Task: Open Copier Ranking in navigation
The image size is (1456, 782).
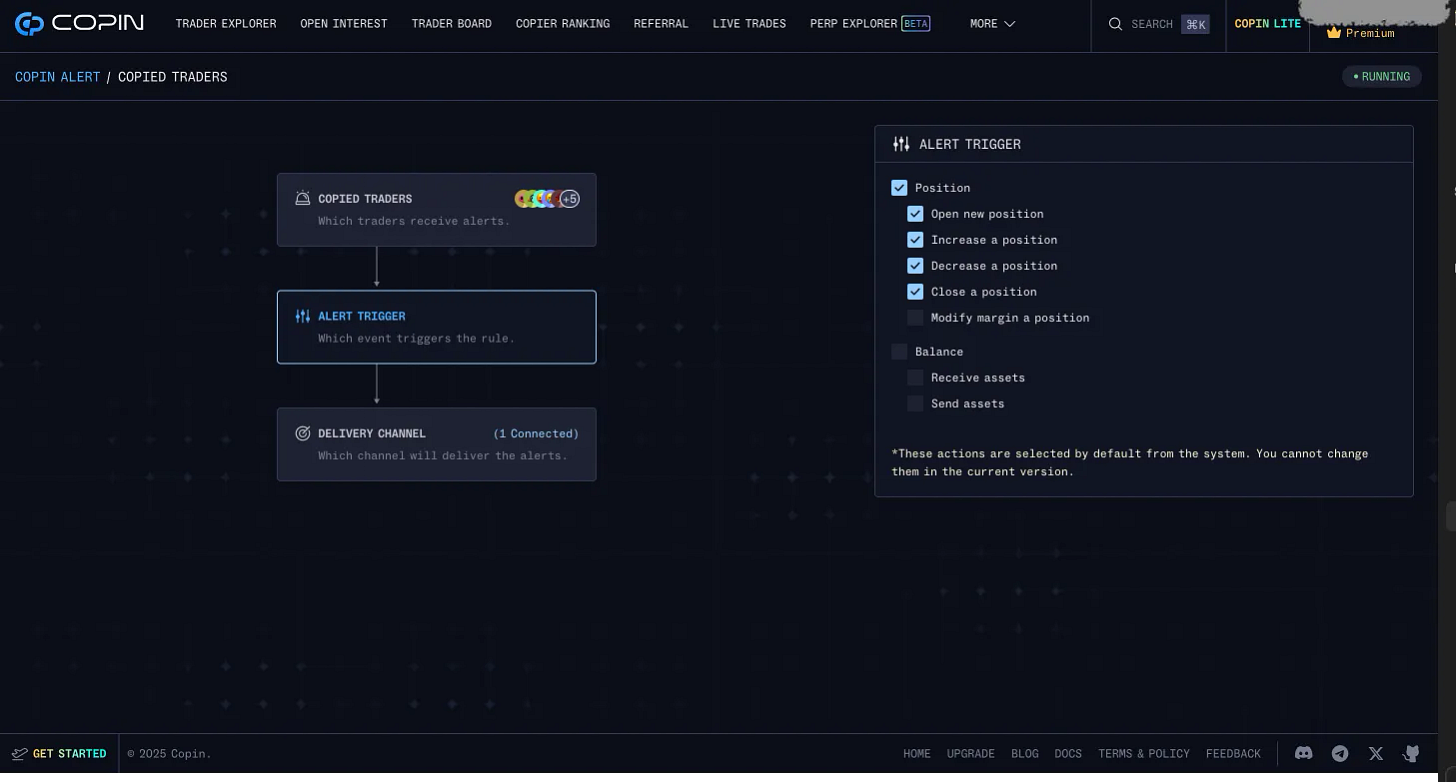Action: tap(563, 24)
